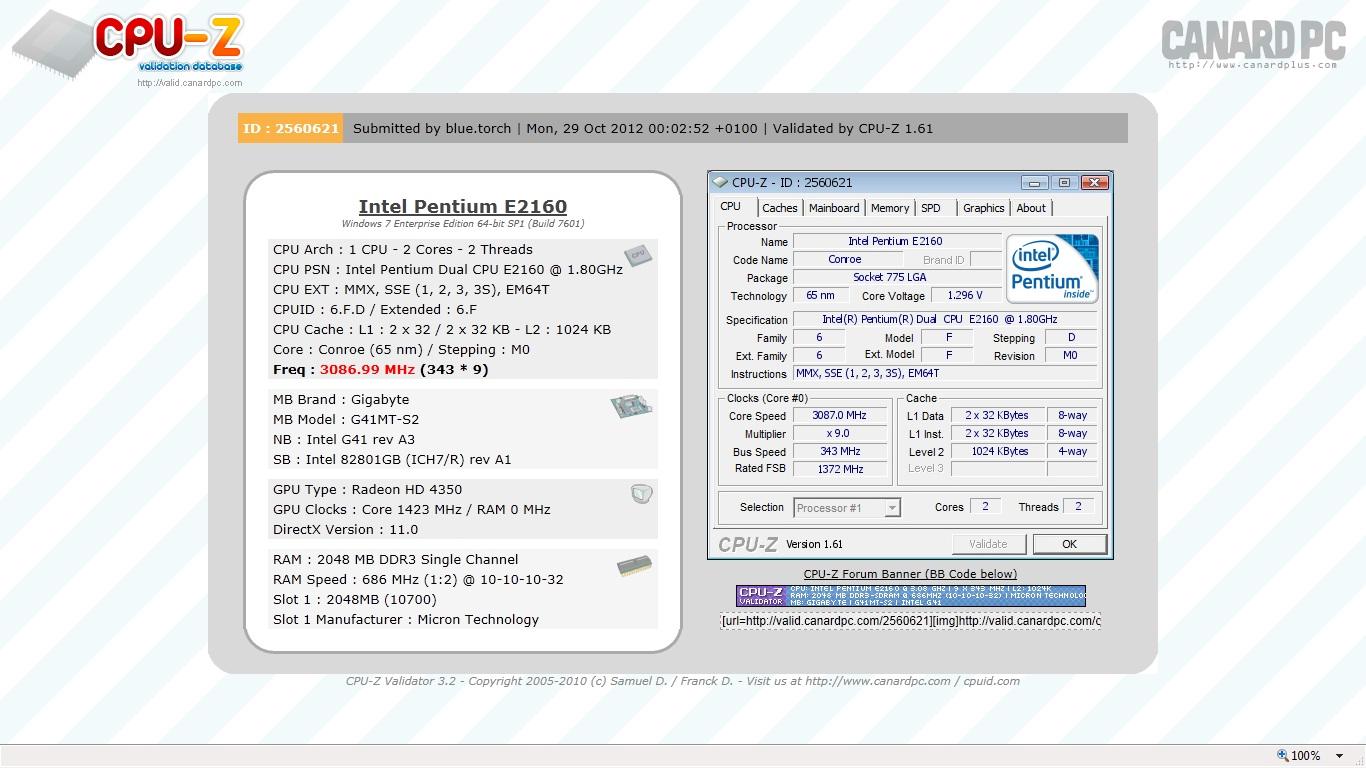
Task: Open the Intel Pentium E2160 heading link
Action: [463, 207]
